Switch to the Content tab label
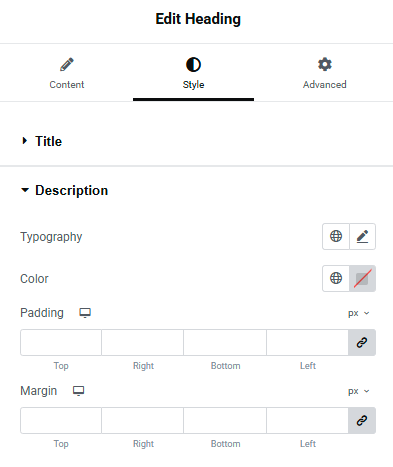393x467 pixels. click(67, 85)
